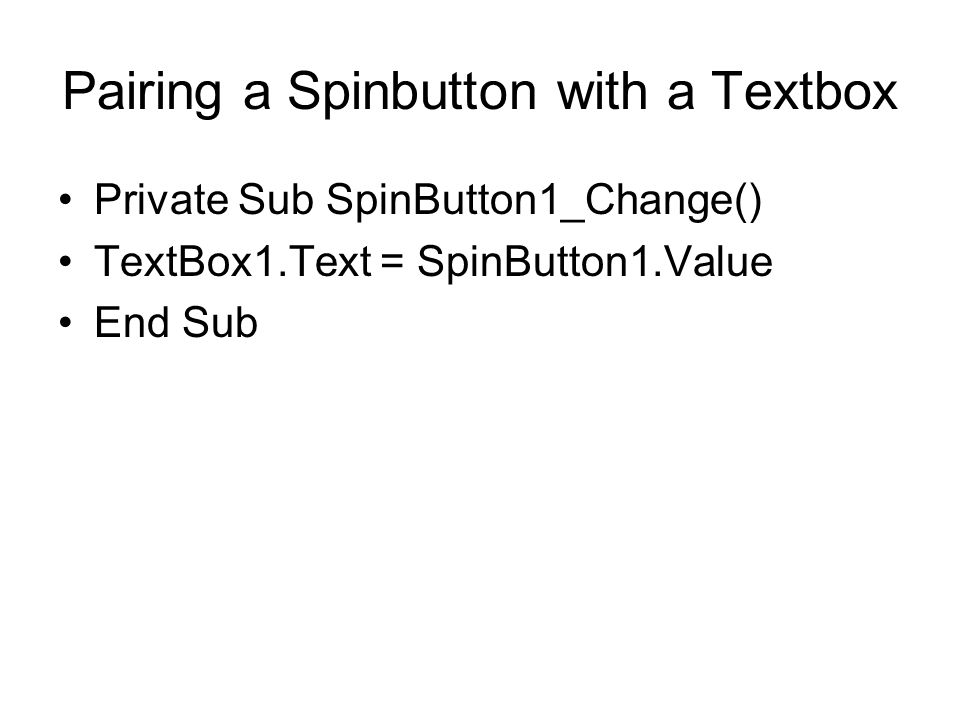Click the bullet point before "Private Sub"
Screen dimensions: 960x720
click(66, 200)
